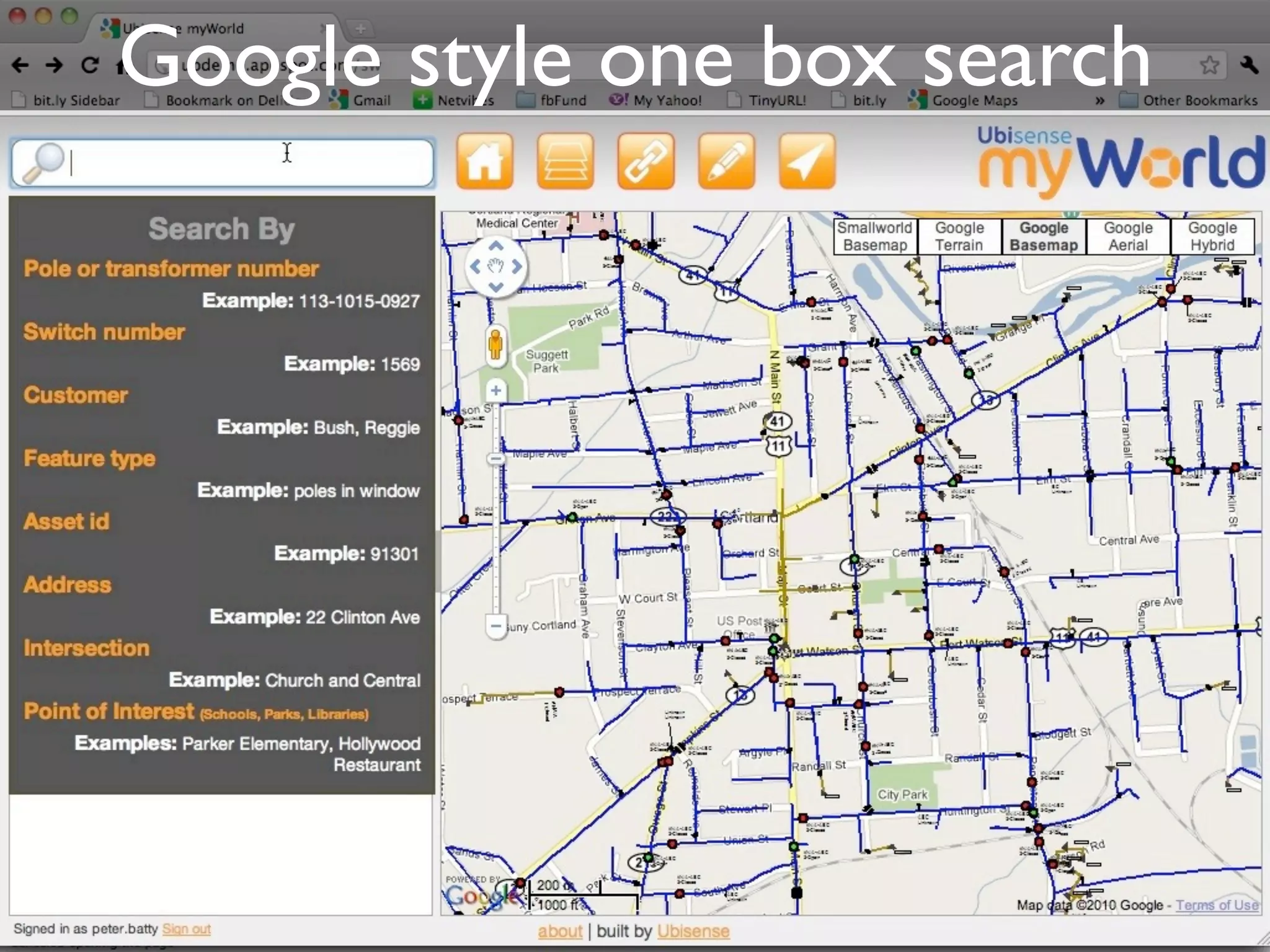Image resolution: width=1270 pixels, height=952 pixels.
Task: Click the chain Link toolbar icon
Action: click(646, 161)
